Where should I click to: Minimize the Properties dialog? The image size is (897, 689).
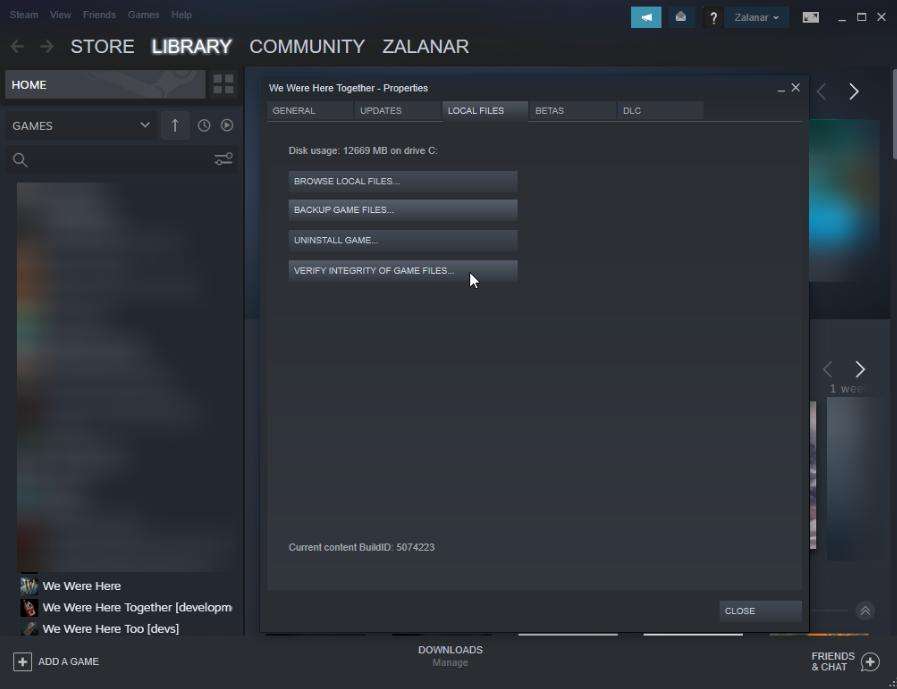[781, 89]
